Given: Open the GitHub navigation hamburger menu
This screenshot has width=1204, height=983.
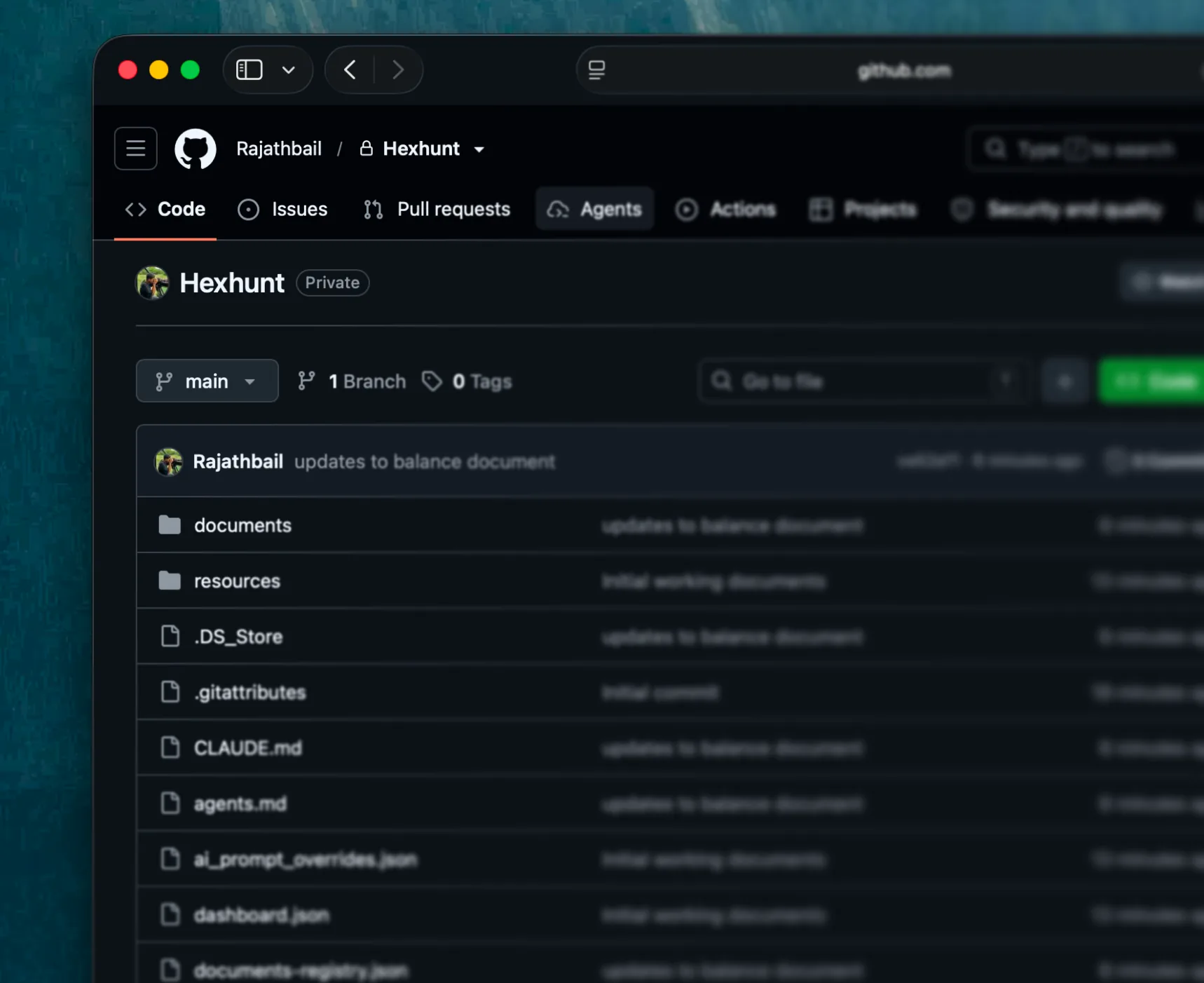Looking at the screenshot, I should tap(136, 149).
